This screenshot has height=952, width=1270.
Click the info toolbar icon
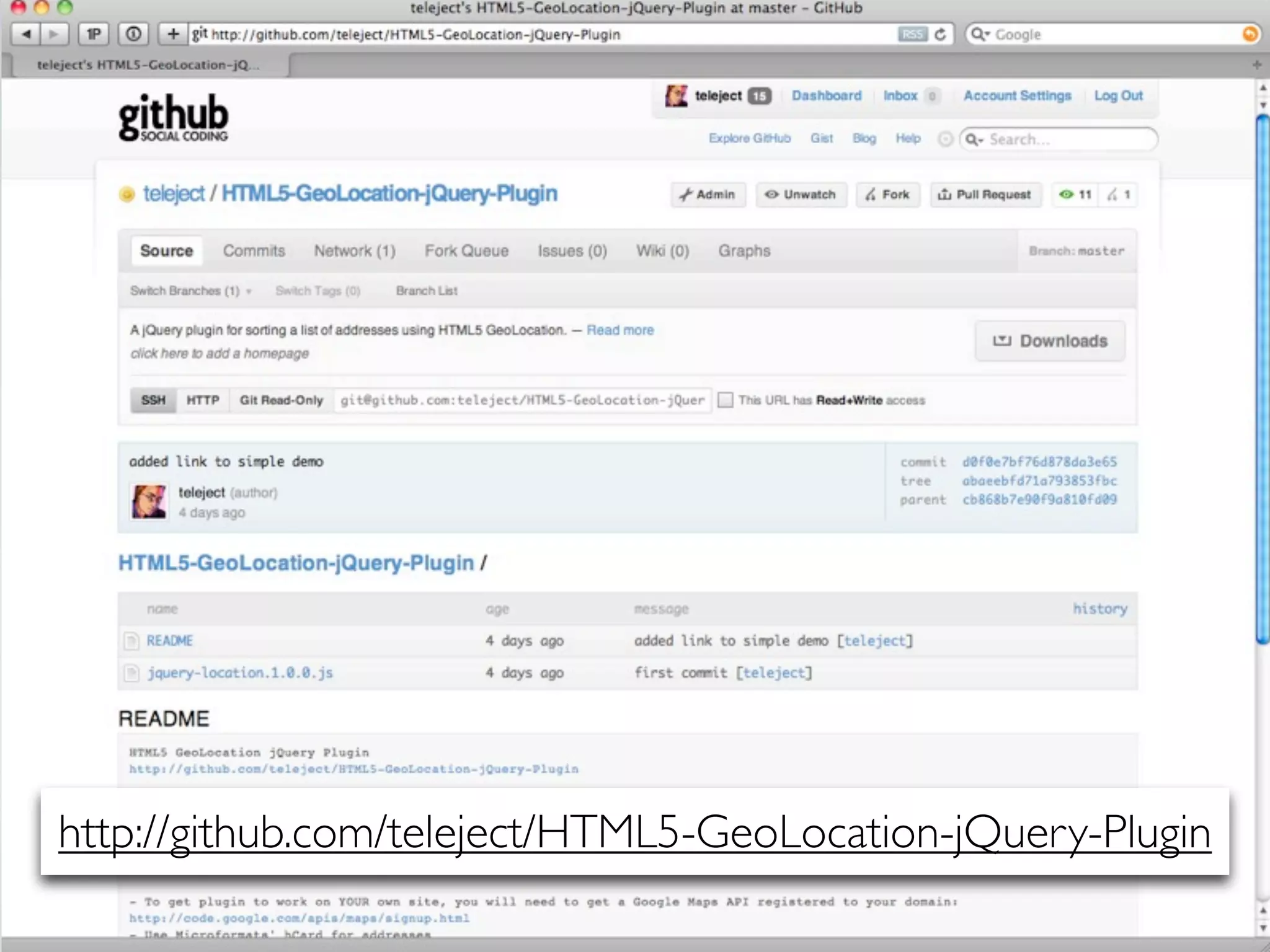click(133, 34)
